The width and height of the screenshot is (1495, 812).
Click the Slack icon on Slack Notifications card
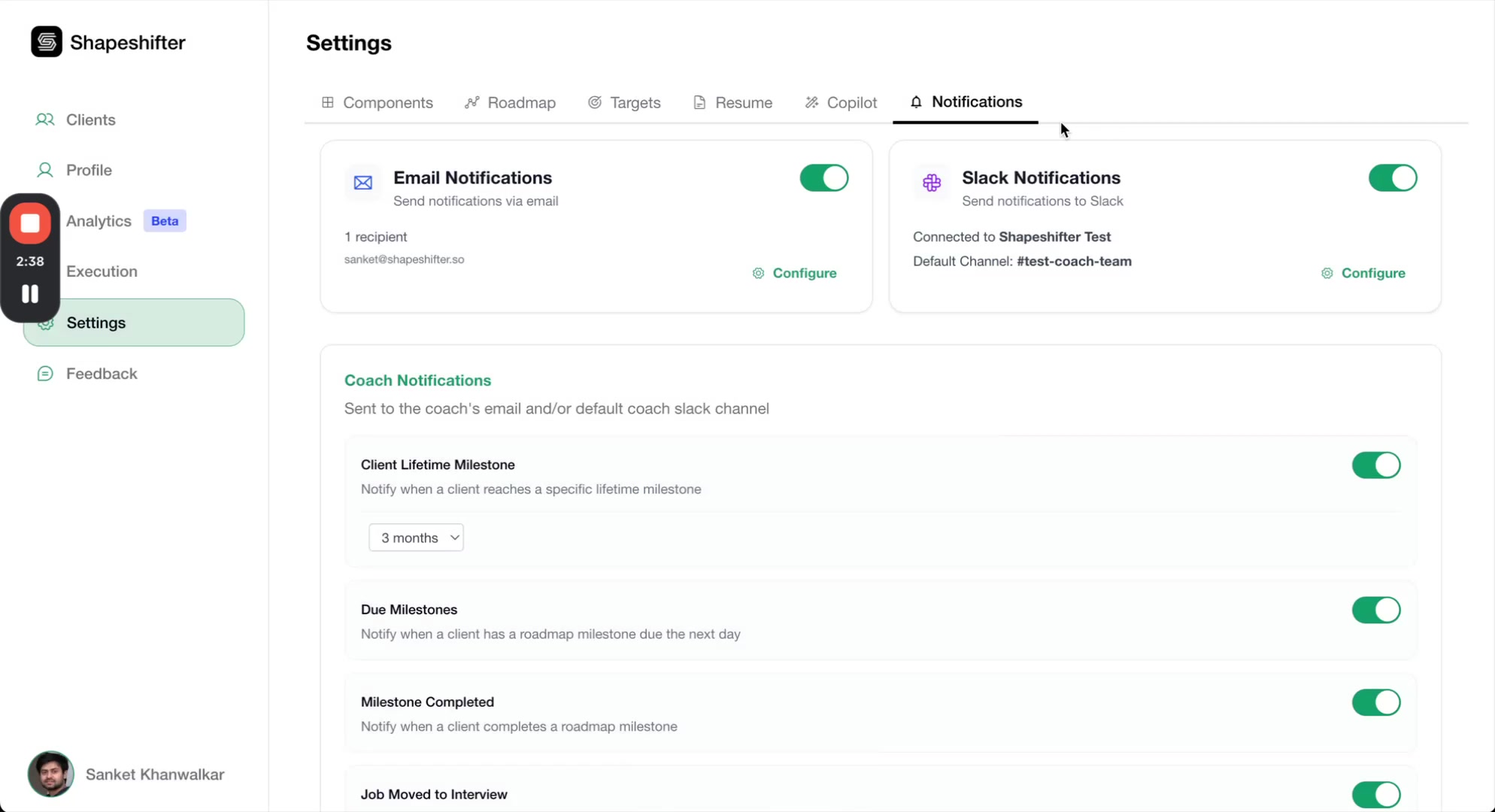(x=931, y=183)
